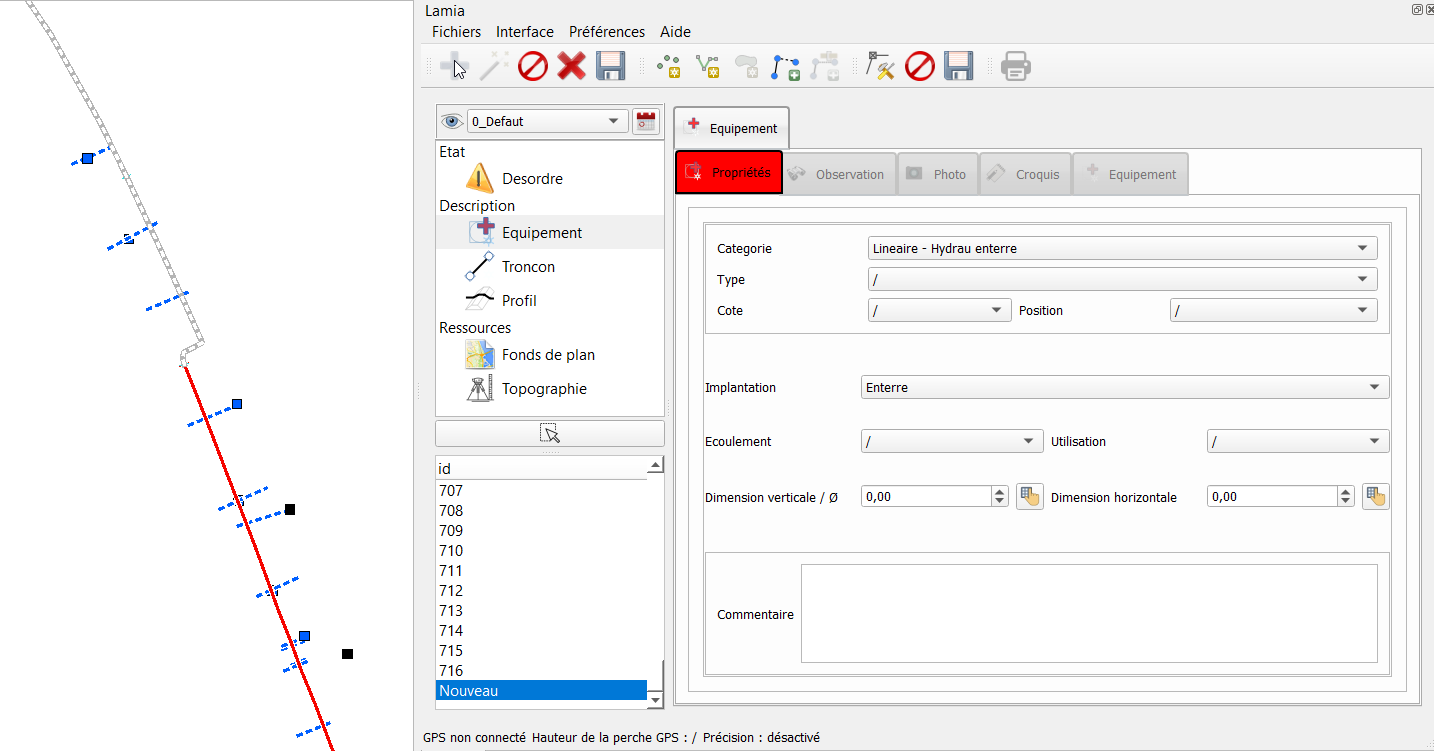Click the Commentaire text box
The width and height of the screenshot is (1434, 751).
click(1089, 613)
